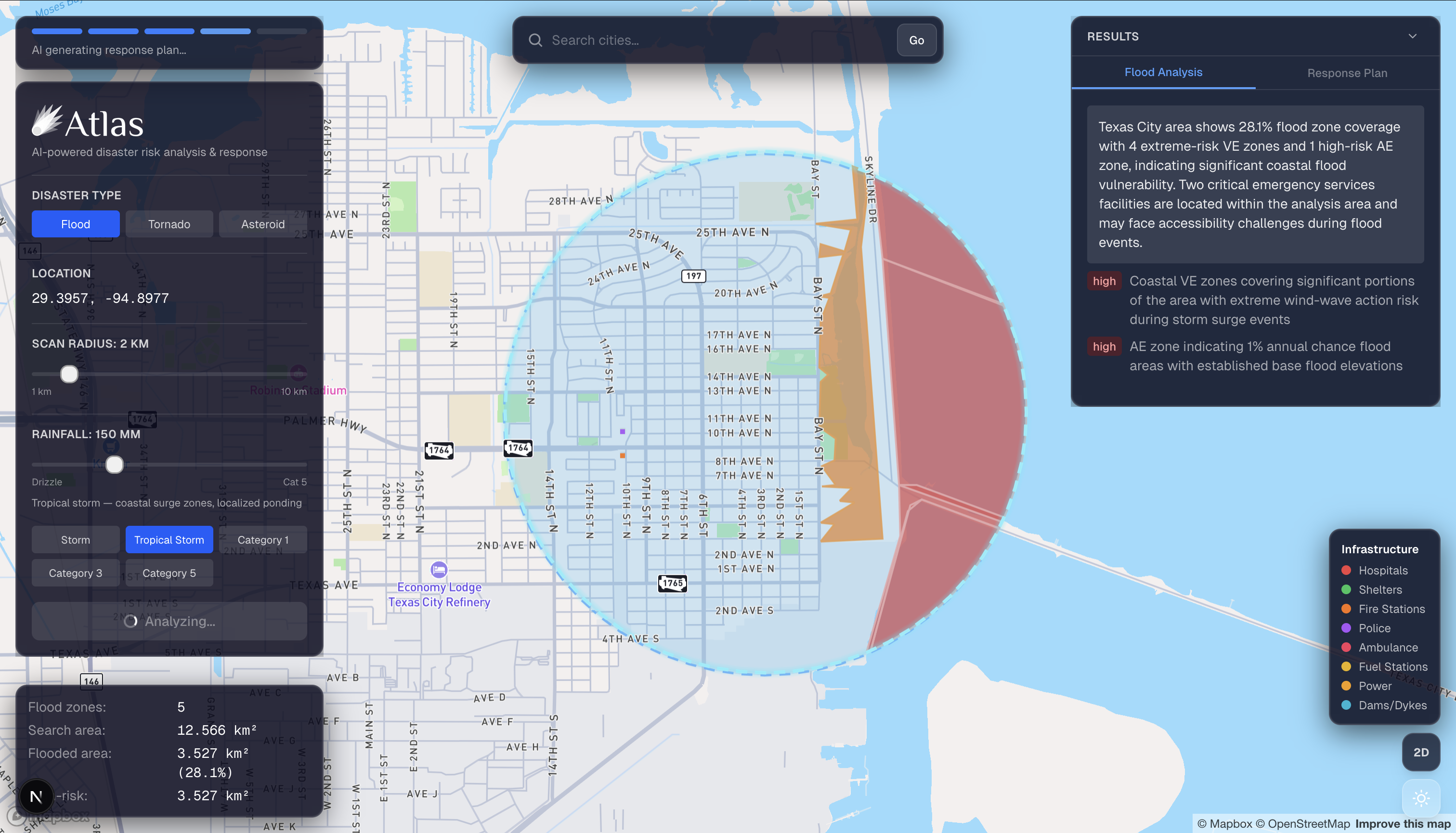
Task: Choose the Category 5 rainfall preset
Action: point(169,573)
